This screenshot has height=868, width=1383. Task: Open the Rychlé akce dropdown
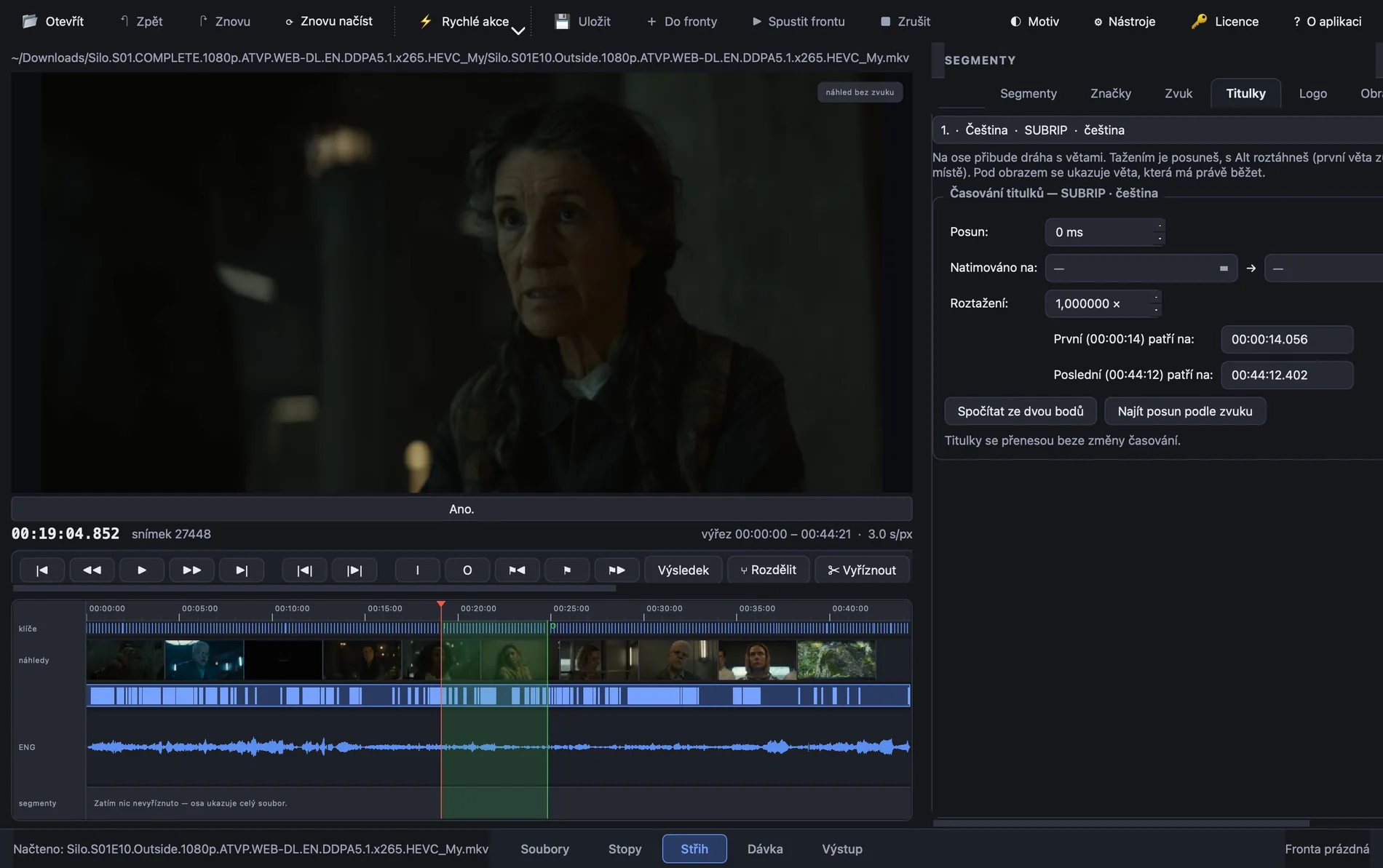(472, 21)
